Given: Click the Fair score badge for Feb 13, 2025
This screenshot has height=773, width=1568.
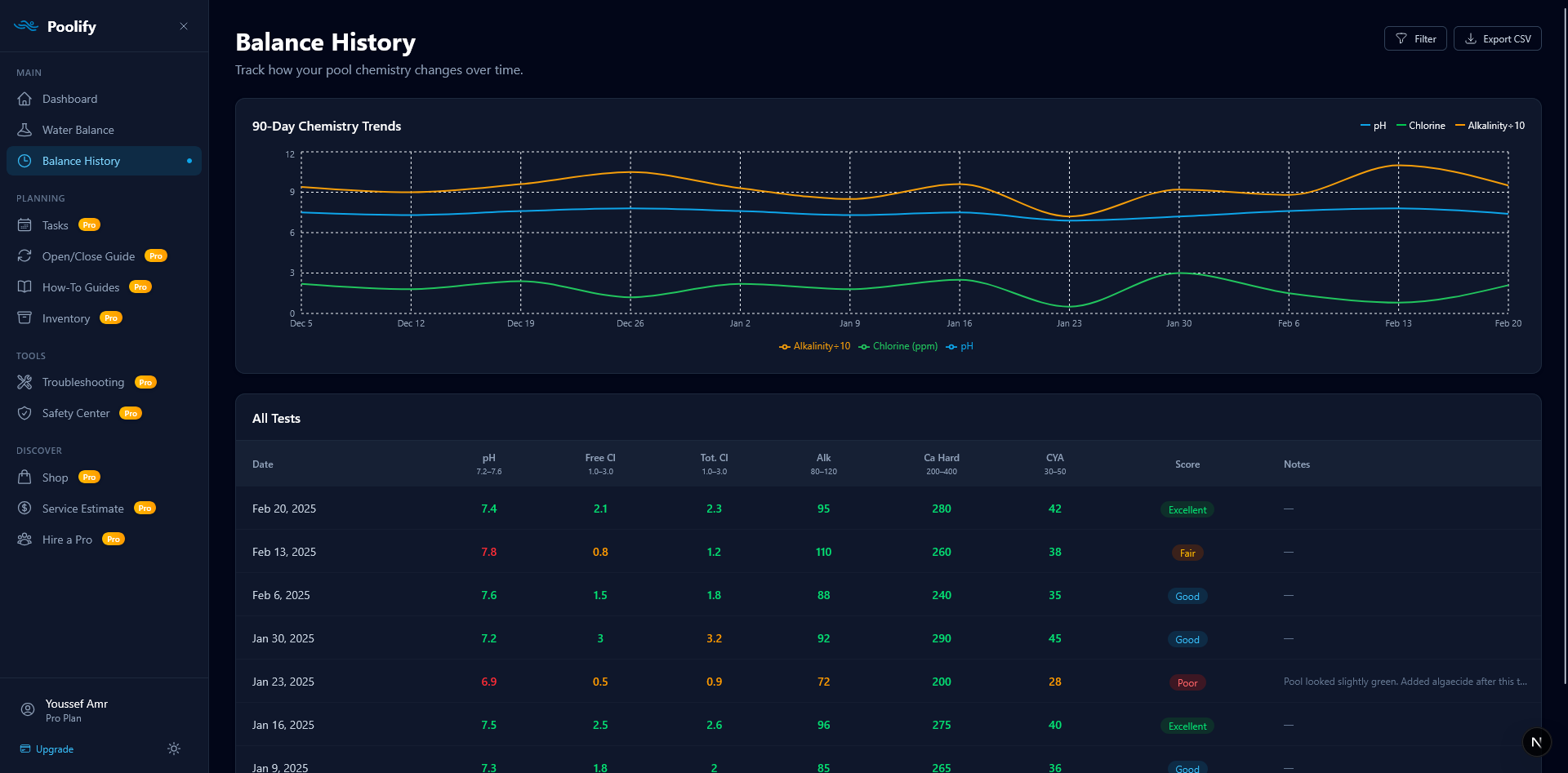Looking at the screenshot, I should [x=1187, y=553].
